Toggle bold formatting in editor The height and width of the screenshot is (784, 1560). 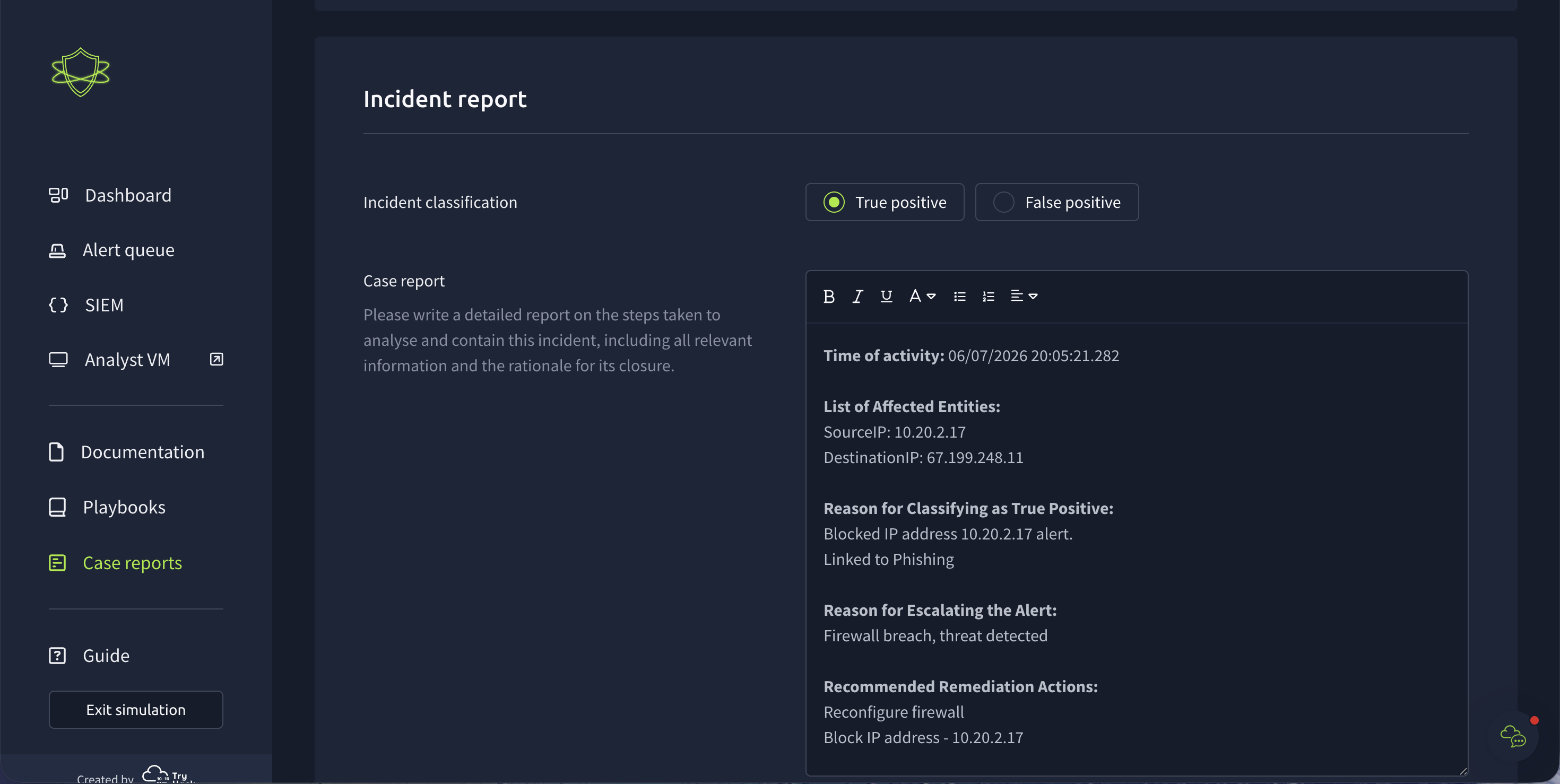(829, 296)
